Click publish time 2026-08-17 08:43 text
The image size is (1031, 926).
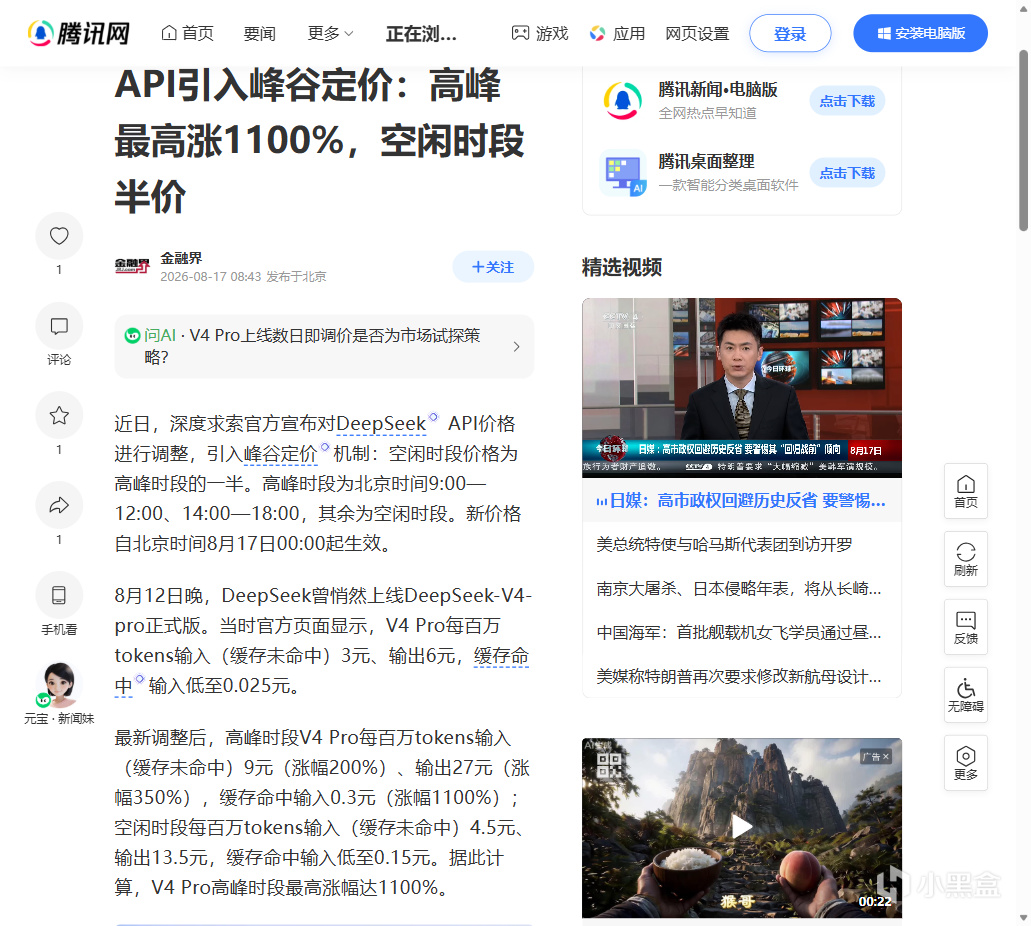[x=210, y=277]
